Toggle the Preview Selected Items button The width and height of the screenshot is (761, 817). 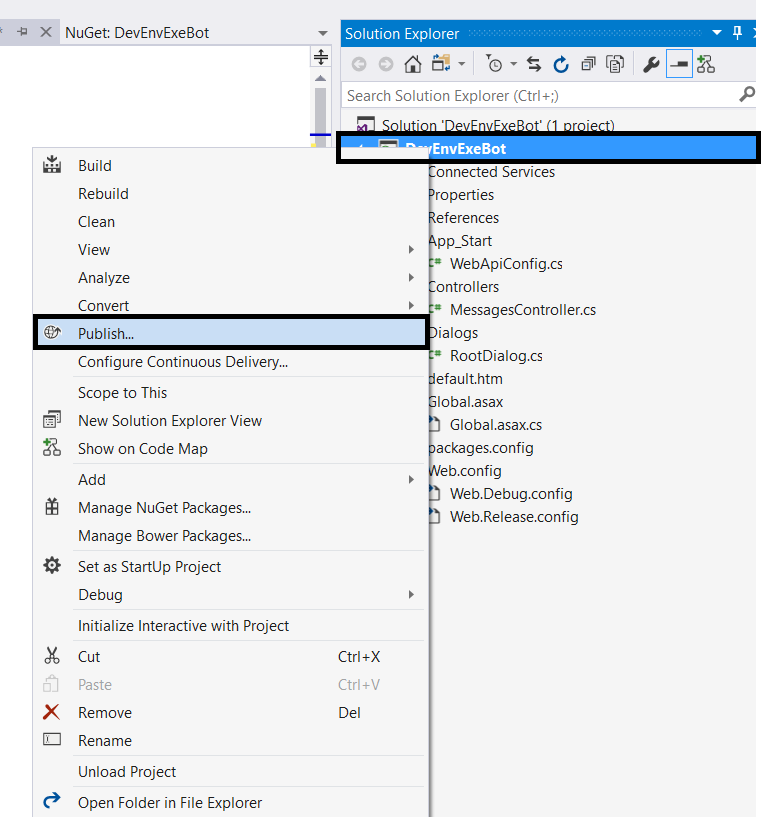(x=679, y=64)
